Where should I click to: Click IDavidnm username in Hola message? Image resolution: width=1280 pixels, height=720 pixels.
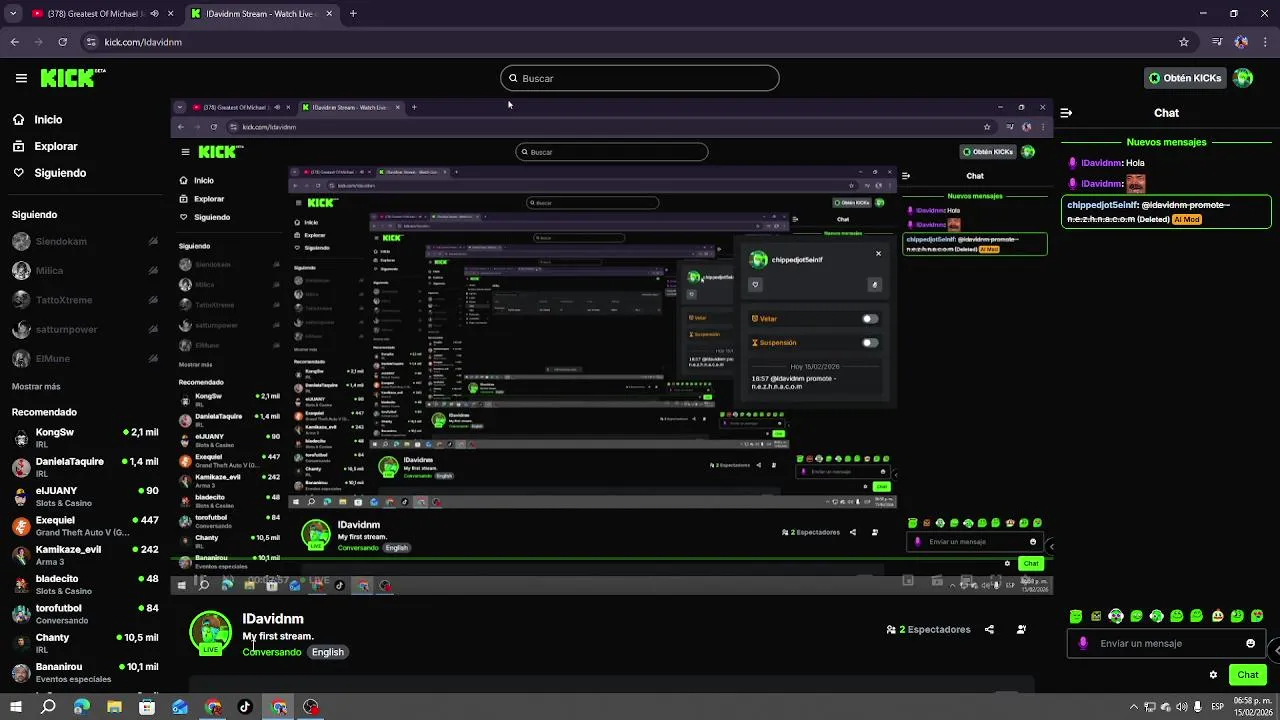tap(1102, 163)
